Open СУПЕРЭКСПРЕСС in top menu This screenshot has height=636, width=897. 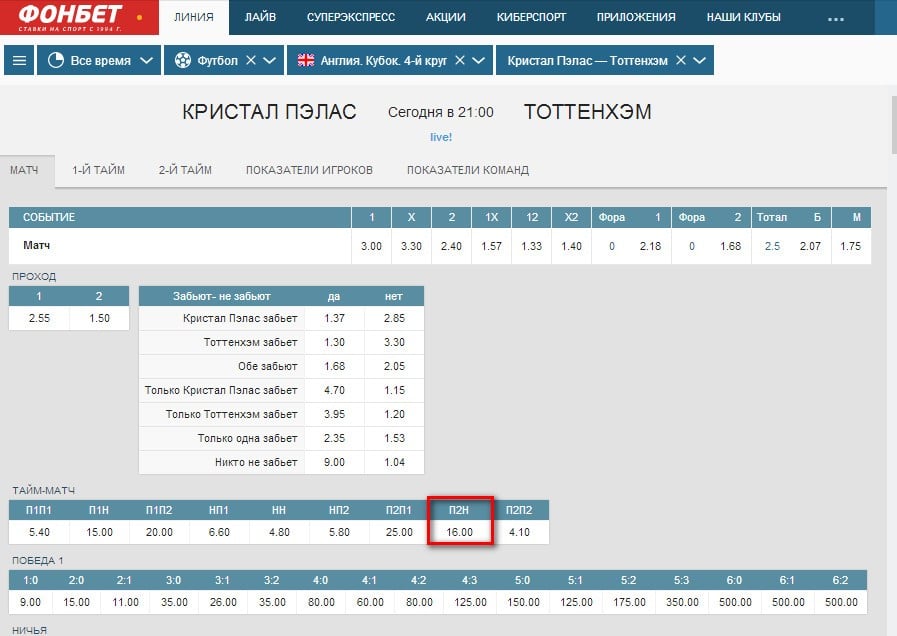click(351, 17)
